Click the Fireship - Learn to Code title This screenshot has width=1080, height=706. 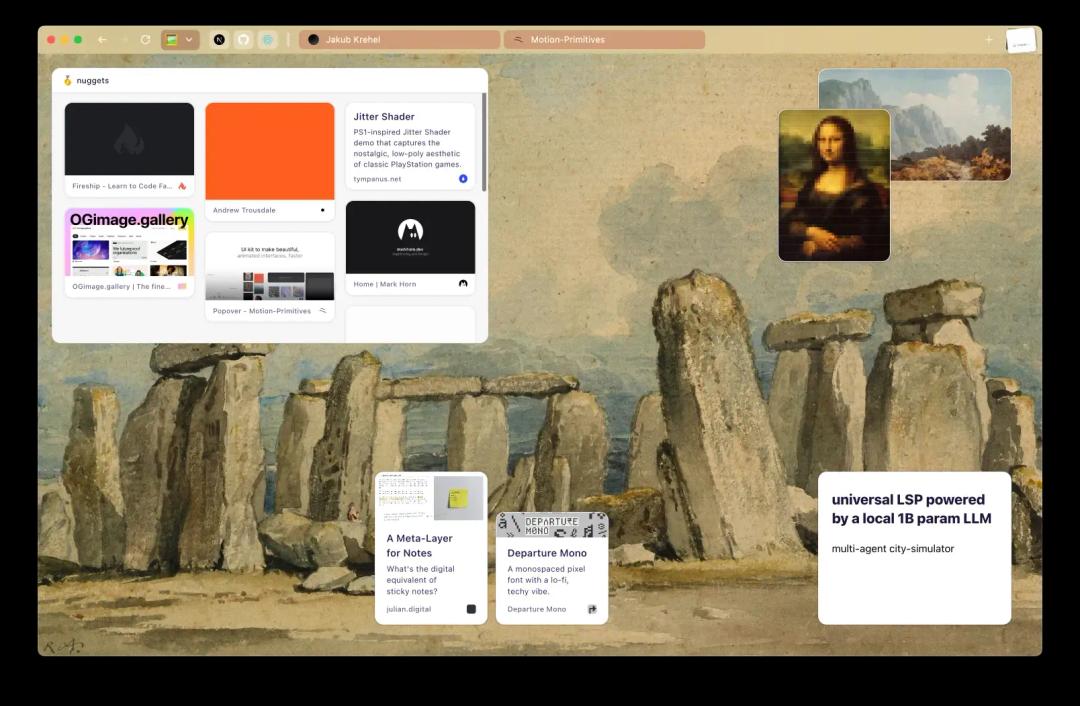tap(122, 186)
